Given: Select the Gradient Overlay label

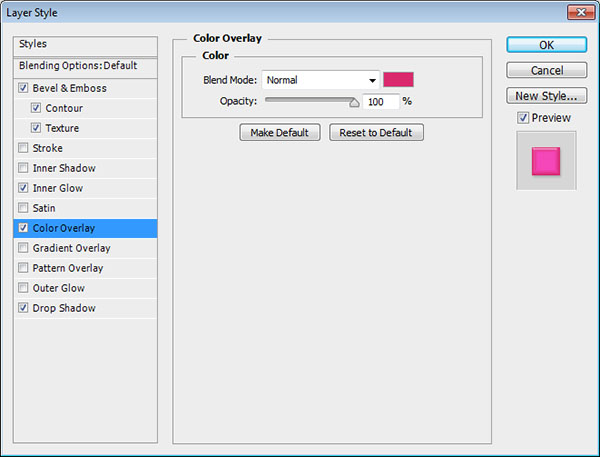Looking at the screenshot, I should (72, 248).
